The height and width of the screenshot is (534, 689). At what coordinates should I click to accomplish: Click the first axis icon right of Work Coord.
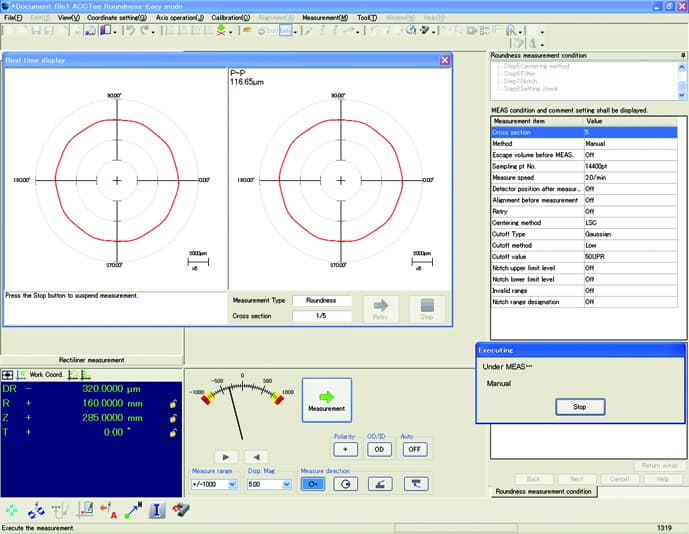(x=73, y=375)
